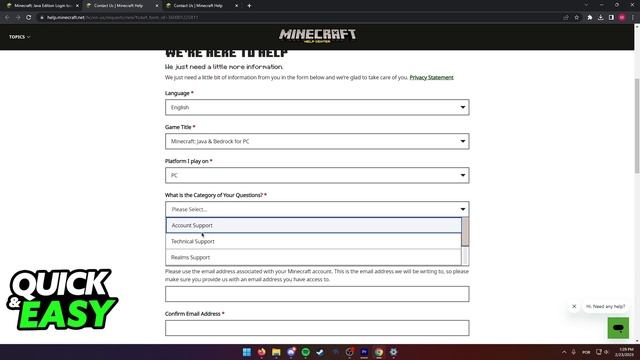The width and height of the screenshot is (640, 360).
Task: Open the Language dropdown
Action: pos(317,107)
